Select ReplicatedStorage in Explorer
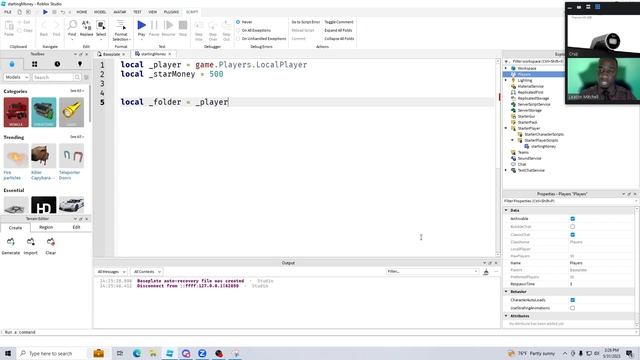This screenshot has width=640, height=360. 533,98
